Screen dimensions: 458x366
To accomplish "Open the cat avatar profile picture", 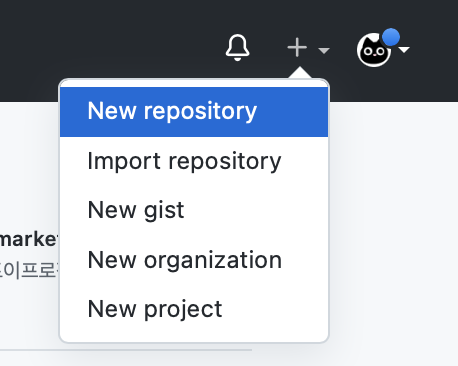I will pyautogui.click(x=374, y=50).
